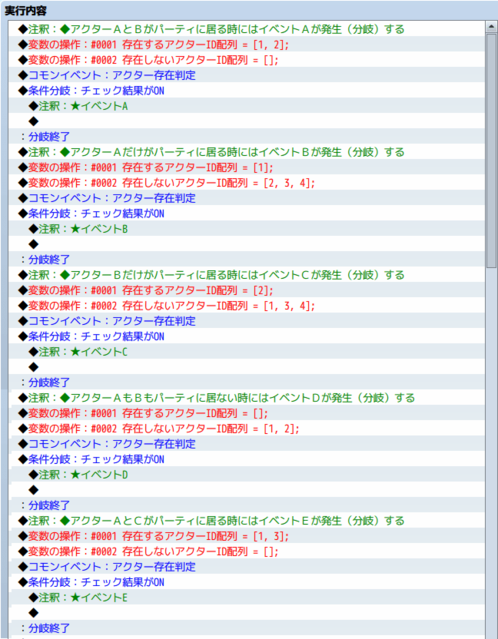Click the vertical scrollbar thumb
This screenshot has height=639, width=498.
click(x=491, y=151)
